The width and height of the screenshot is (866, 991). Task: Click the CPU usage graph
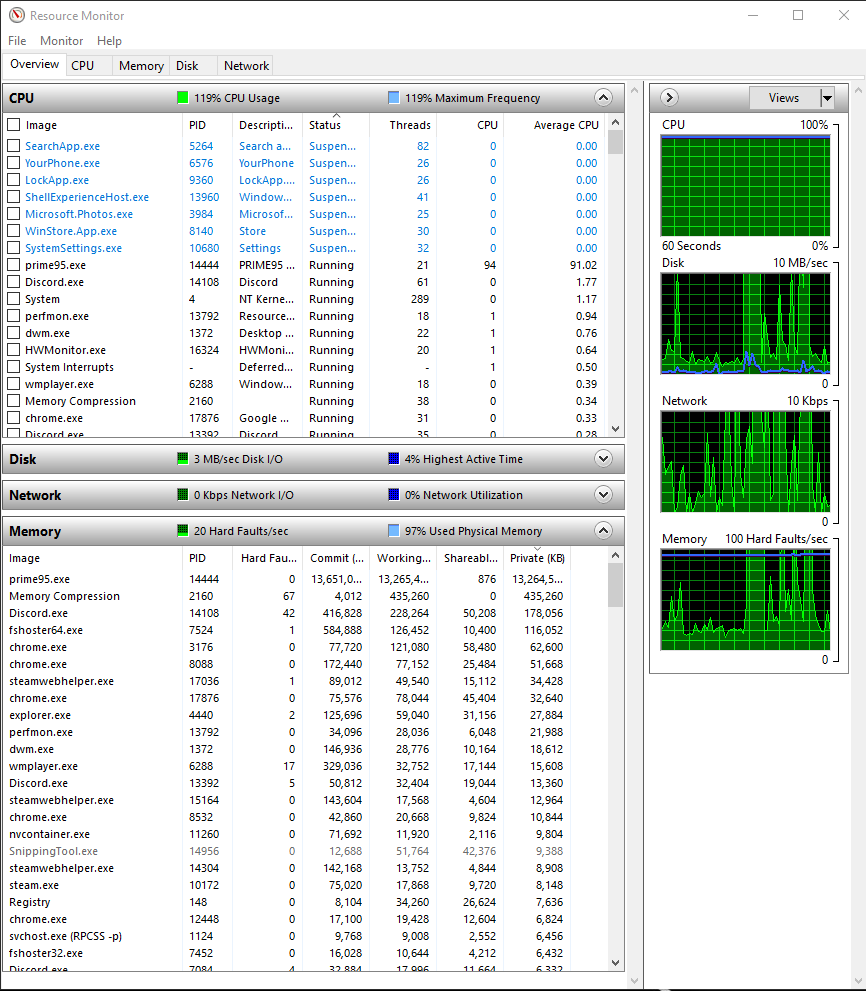(745, 186)
